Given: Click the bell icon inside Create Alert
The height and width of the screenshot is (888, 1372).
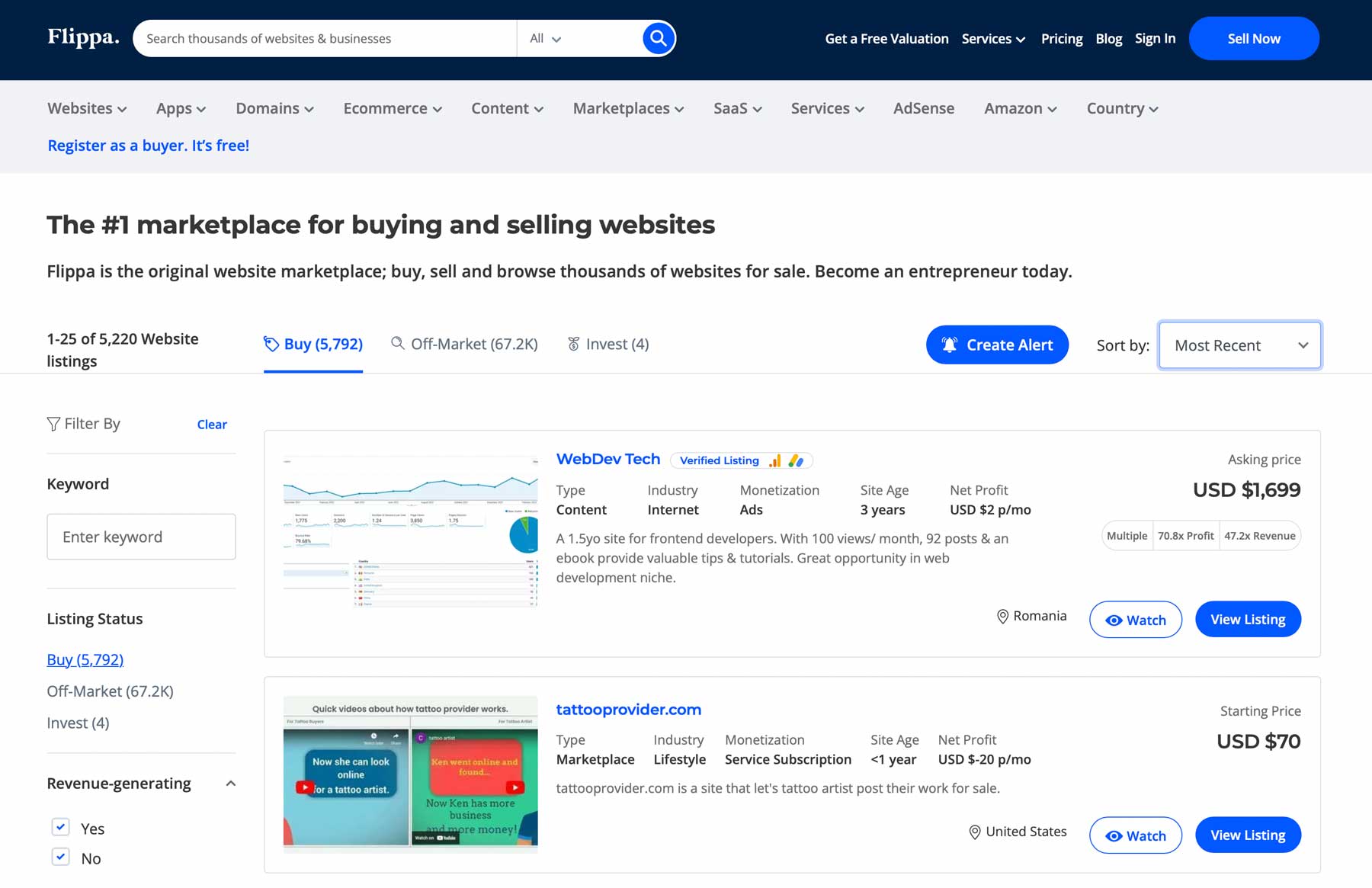Looking at the screenshot, I should tap(949, 344).
